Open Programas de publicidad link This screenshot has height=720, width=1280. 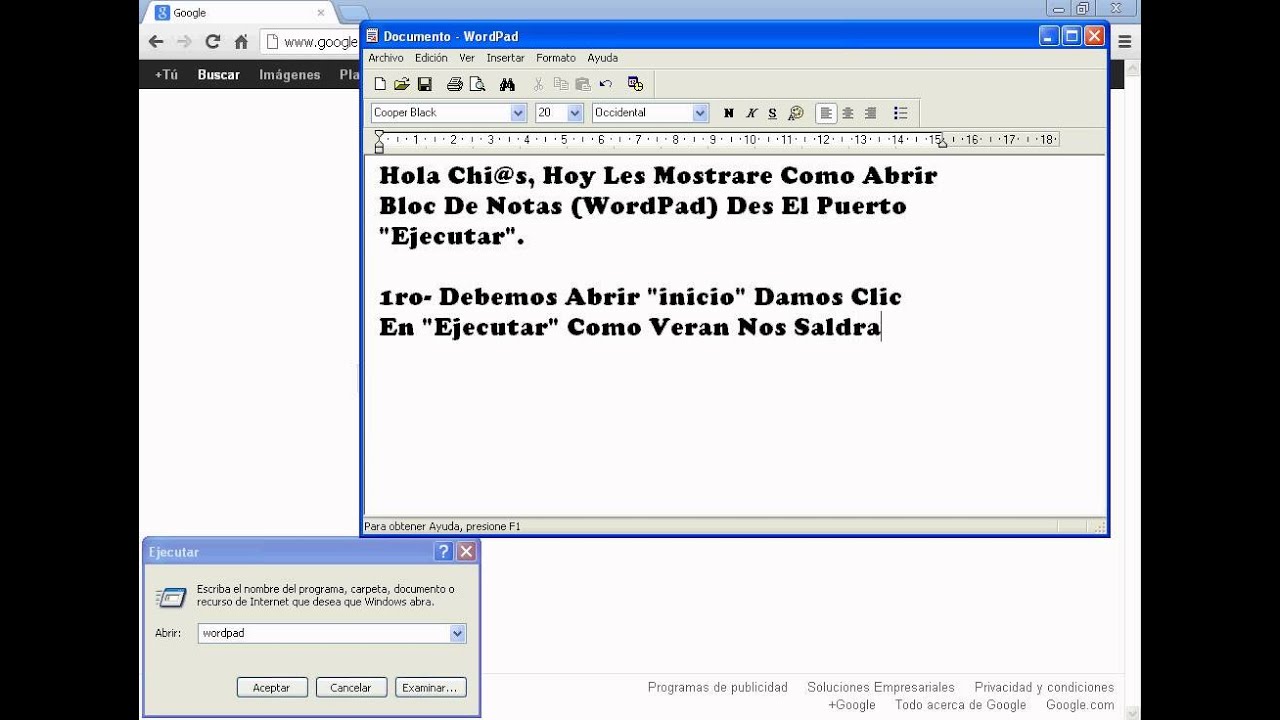tap(717, 687)
